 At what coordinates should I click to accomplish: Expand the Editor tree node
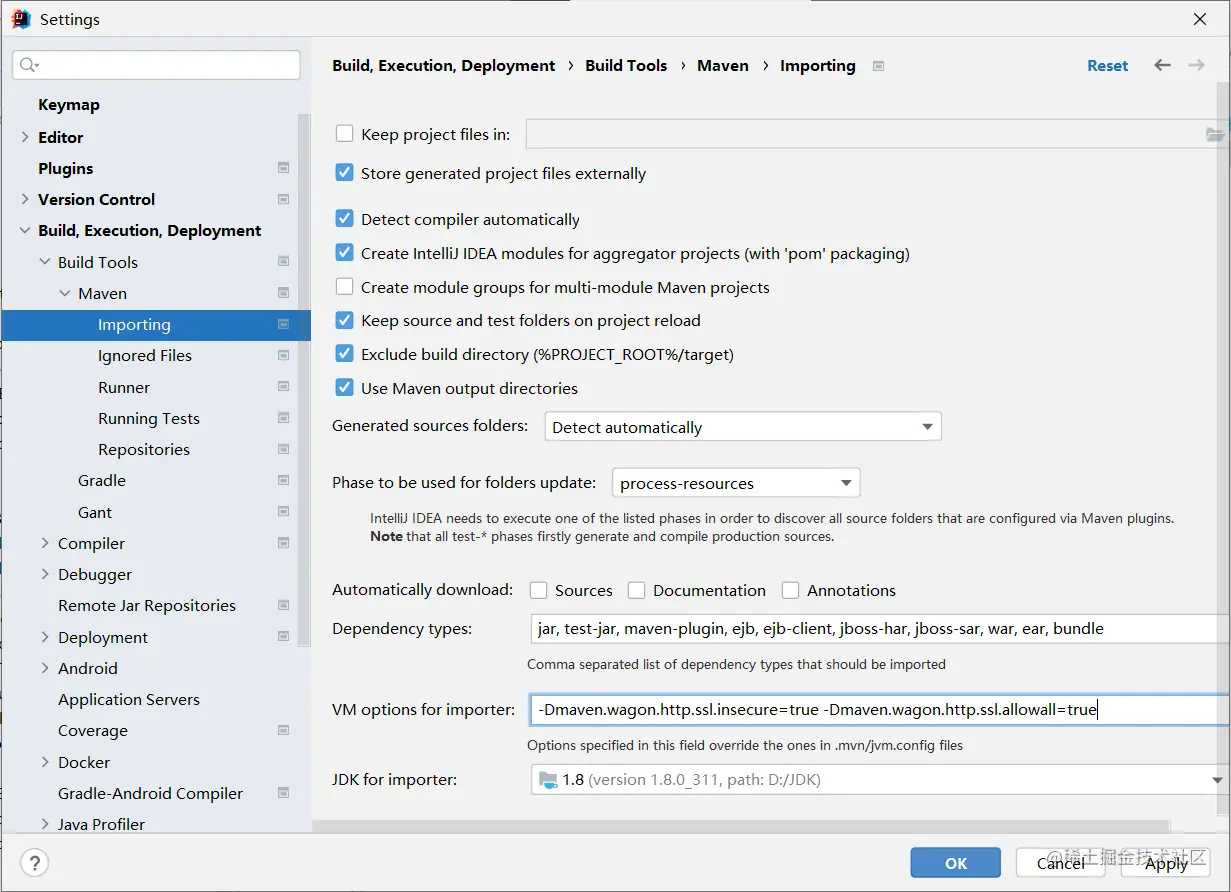coord(25,137)
